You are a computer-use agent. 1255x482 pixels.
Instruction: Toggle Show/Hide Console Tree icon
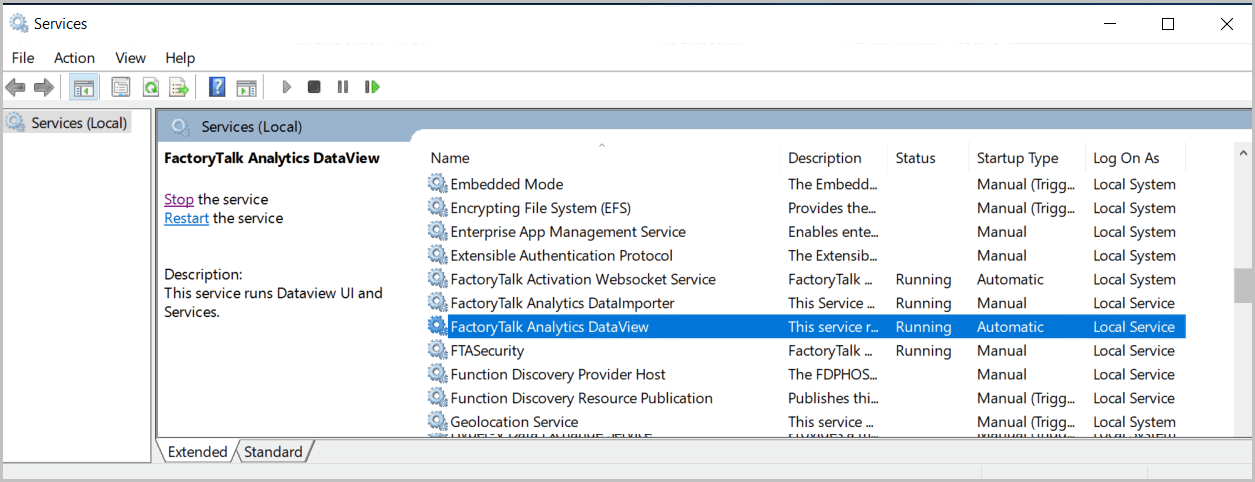tap(83, 87)
